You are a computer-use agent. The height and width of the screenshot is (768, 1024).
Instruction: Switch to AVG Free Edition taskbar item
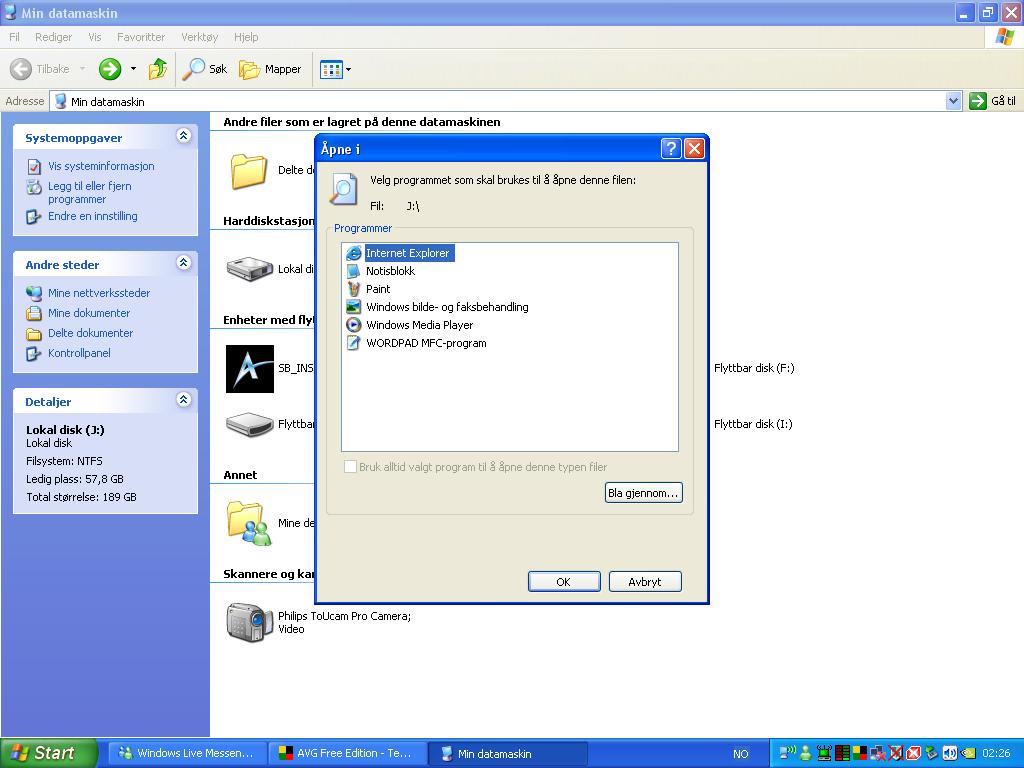tap(347, 753)
